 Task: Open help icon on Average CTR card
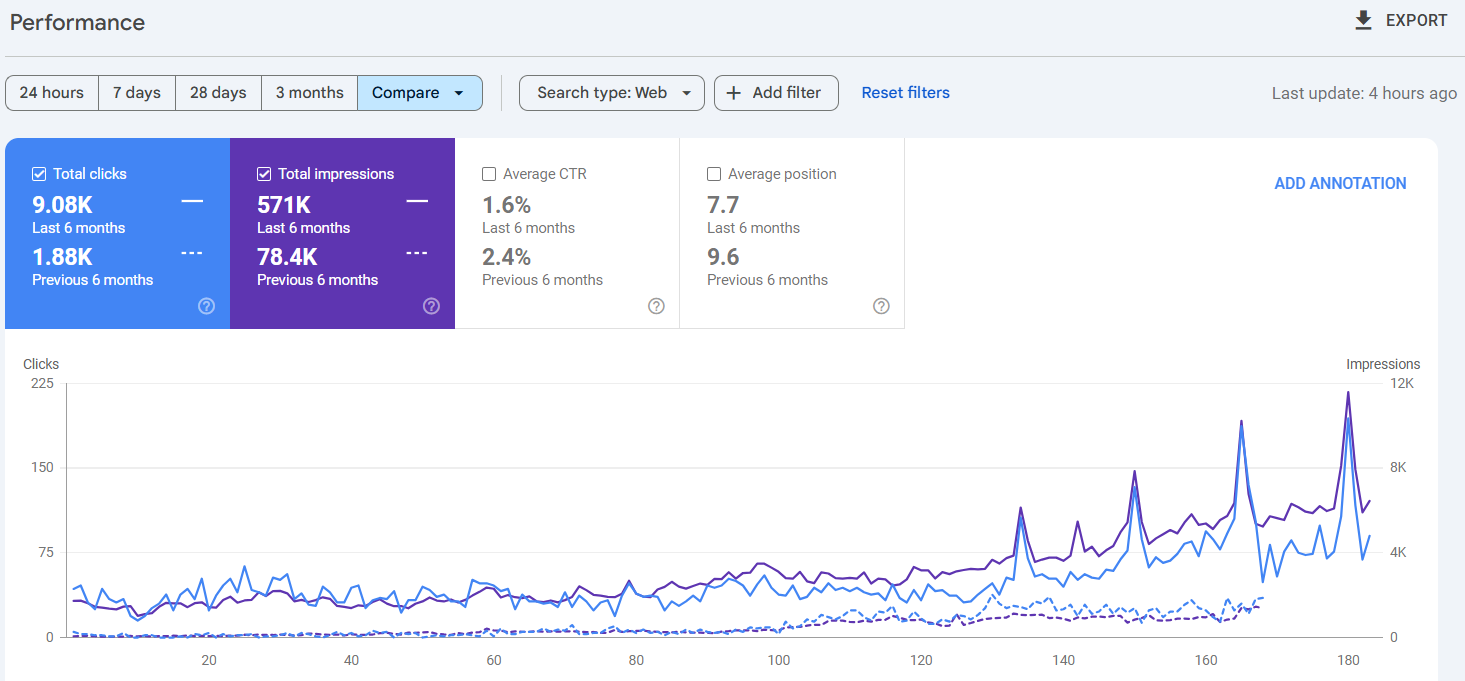(656, 306)
